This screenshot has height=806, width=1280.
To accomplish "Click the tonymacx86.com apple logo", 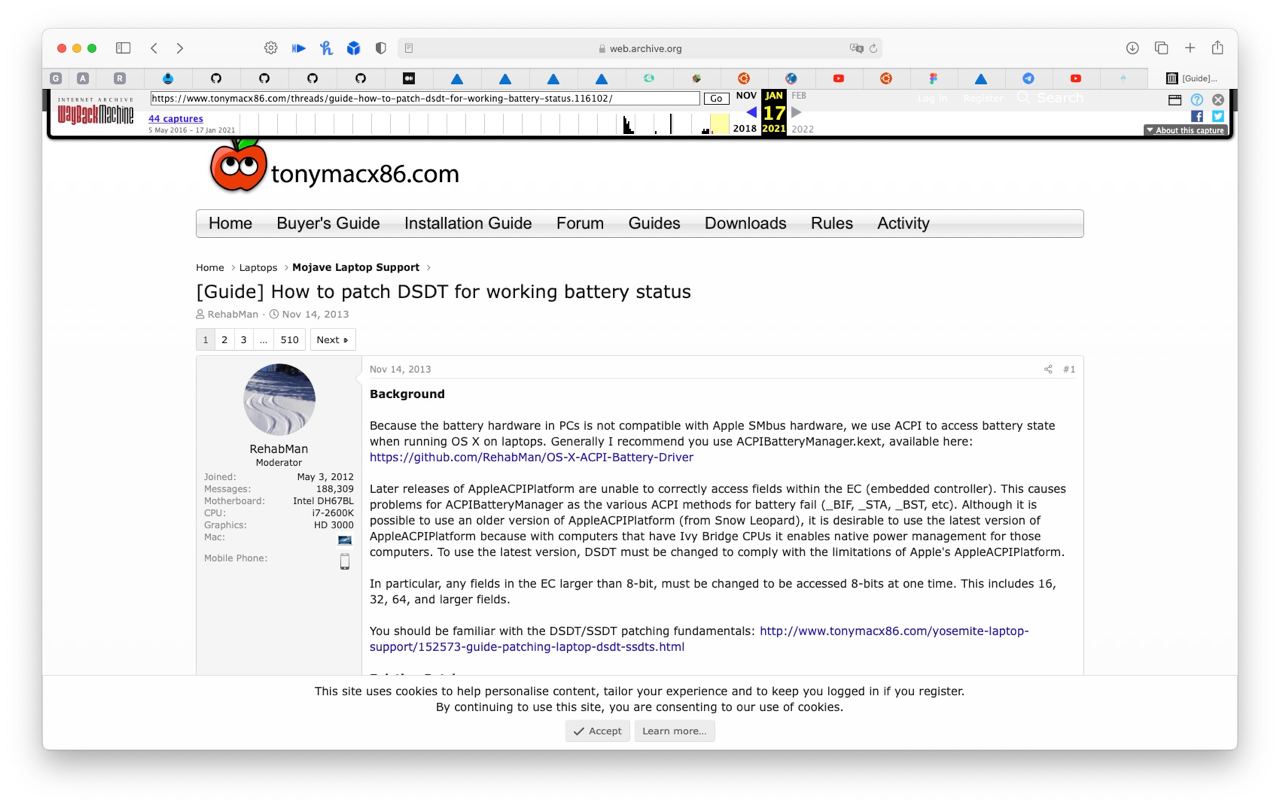I will point(238,166).
